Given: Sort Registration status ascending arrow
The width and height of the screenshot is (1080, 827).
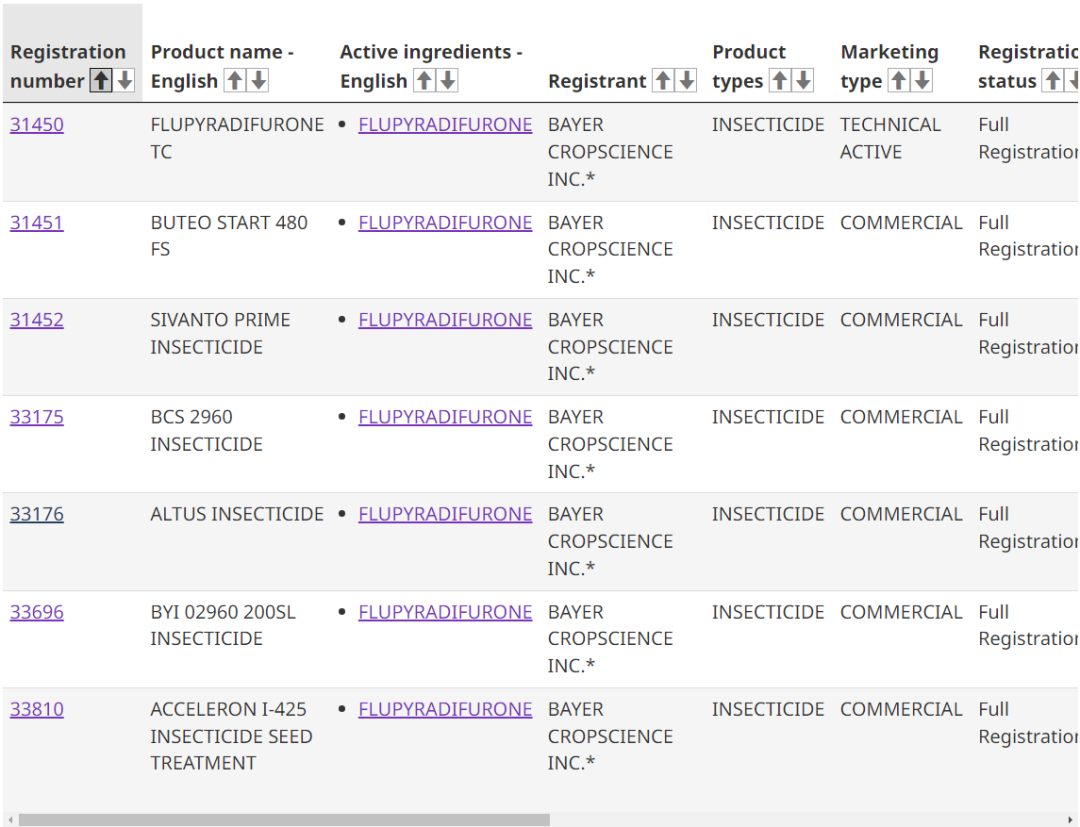Looking at the screenshot, I should [x=1052, y=81].
